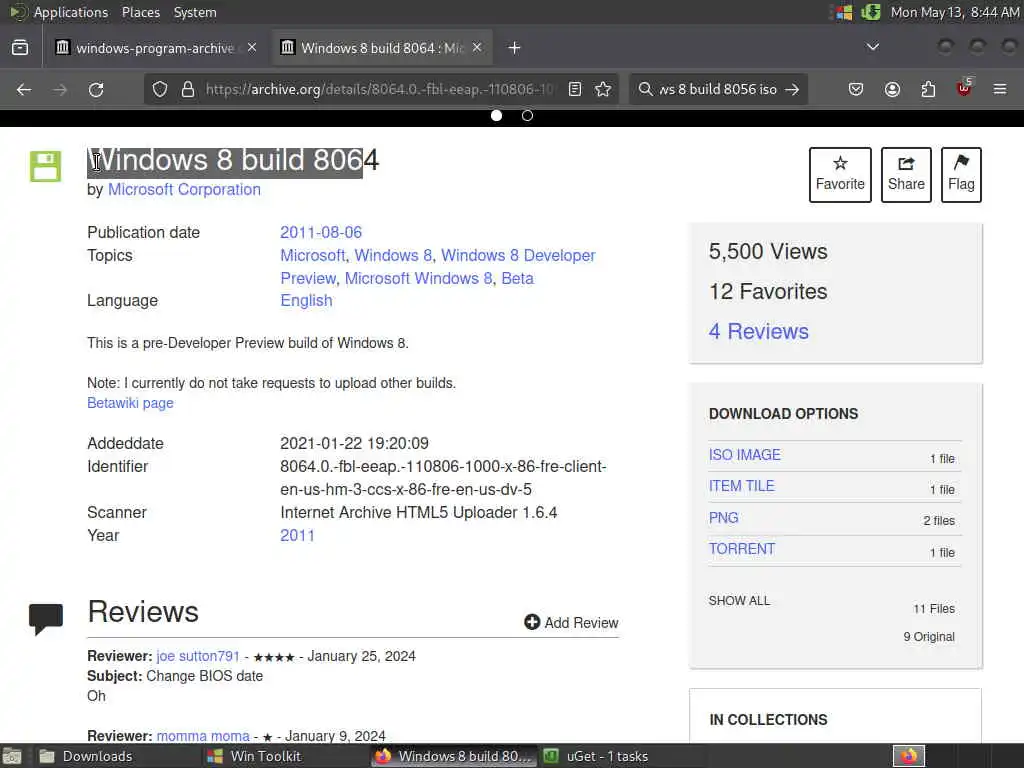Screen dimensions: 1024x768
Task: Open the Firefox account icon
Action: (892, 89)
